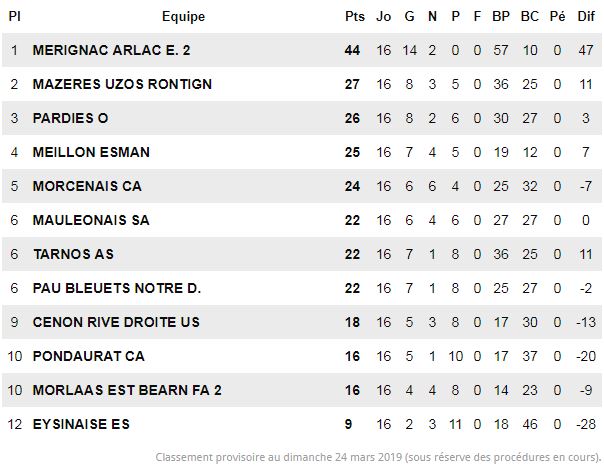Image resolution: width=604 pixels, height=473 pixels.
Task: Click TARNOS AS team name
Action: pos(73,254)
